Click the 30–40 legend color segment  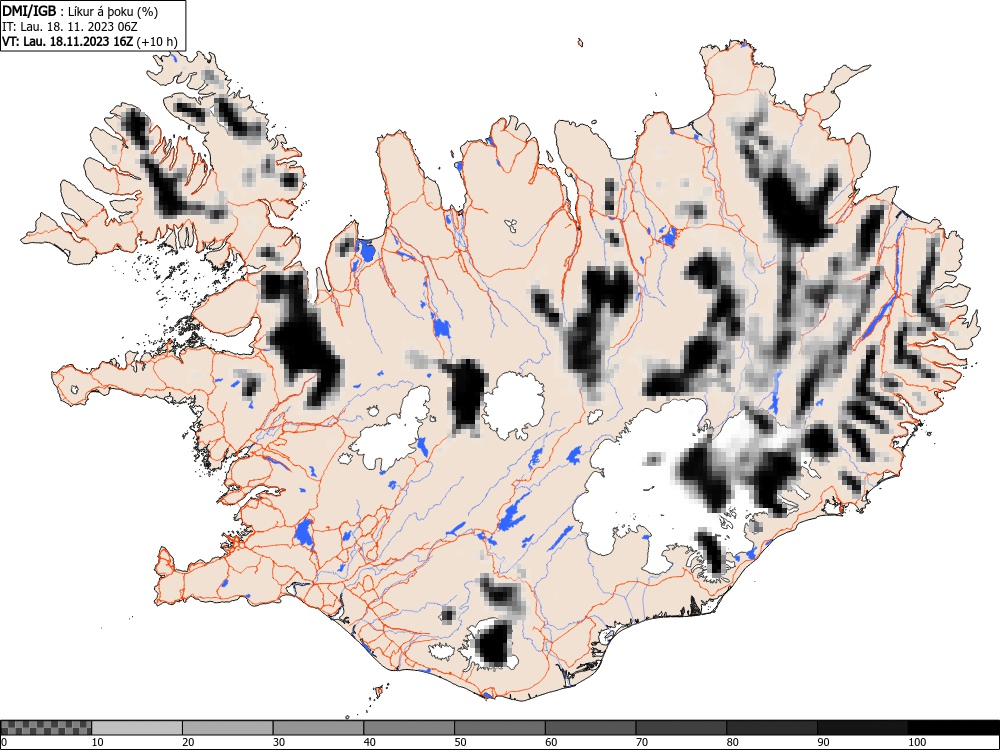coord(318,728)
